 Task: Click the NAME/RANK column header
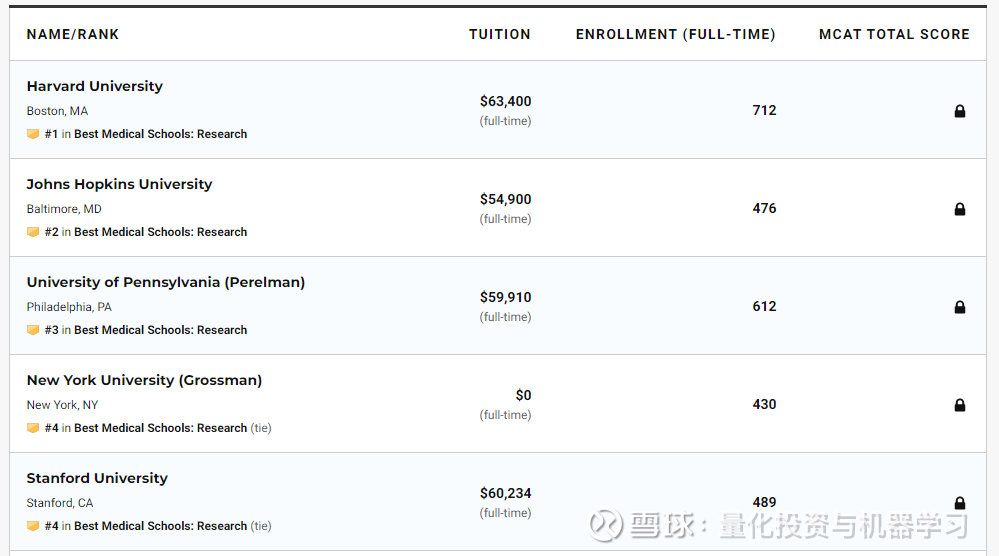click(73, 34)
